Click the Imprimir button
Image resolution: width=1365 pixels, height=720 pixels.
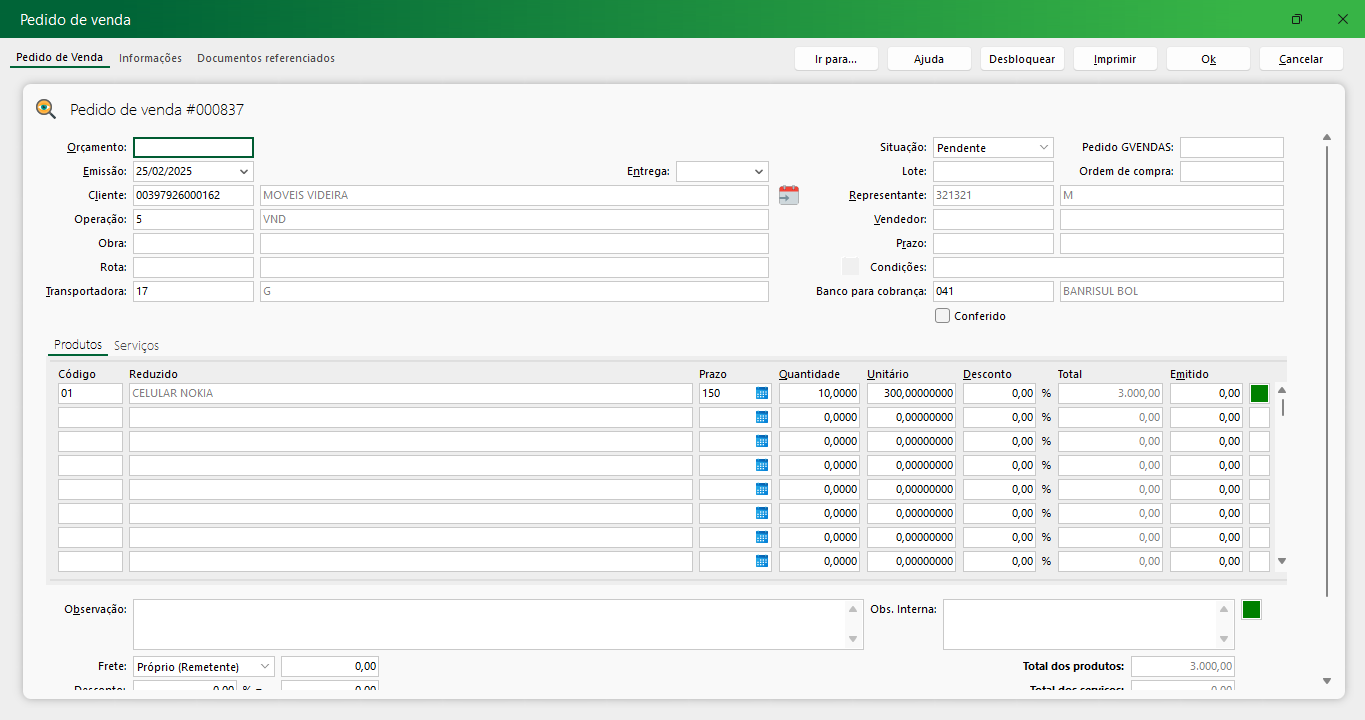[x=1114, y=59]
